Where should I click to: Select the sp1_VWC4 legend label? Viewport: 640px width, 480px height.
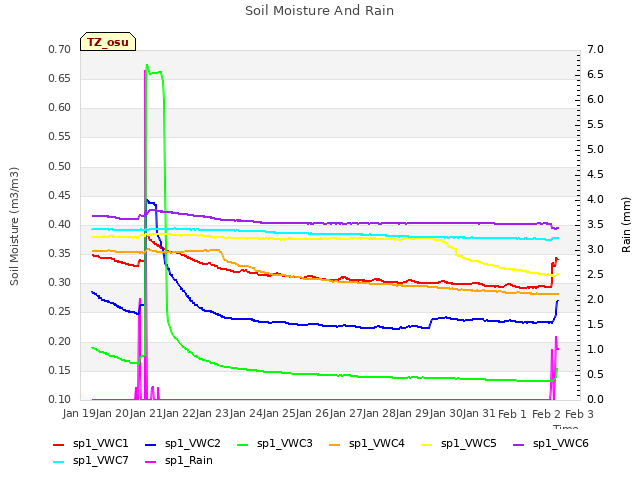pos(376,444)
